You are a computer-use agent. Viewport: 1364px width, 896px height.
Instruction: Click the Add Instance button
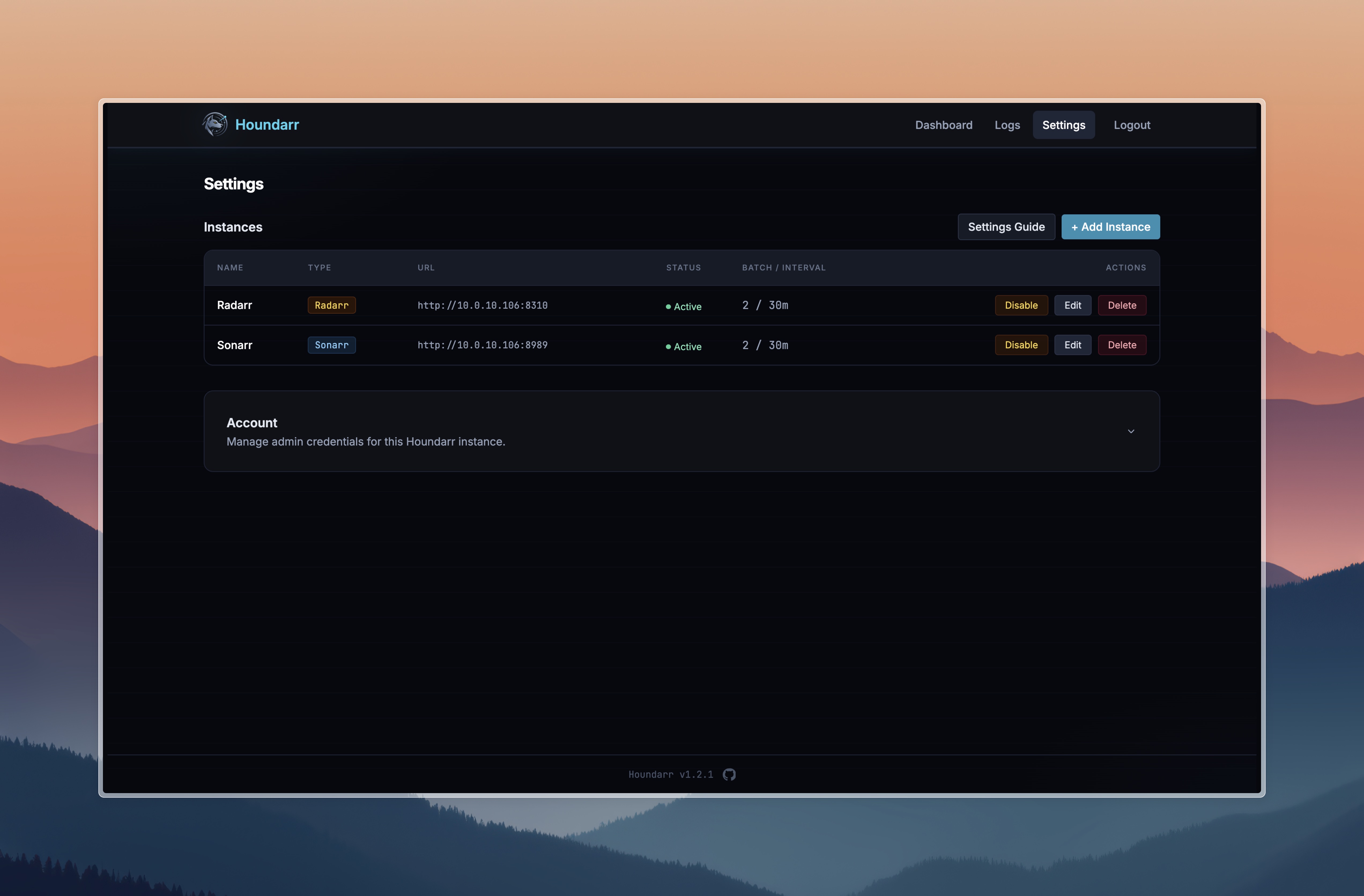point(1110,227)
